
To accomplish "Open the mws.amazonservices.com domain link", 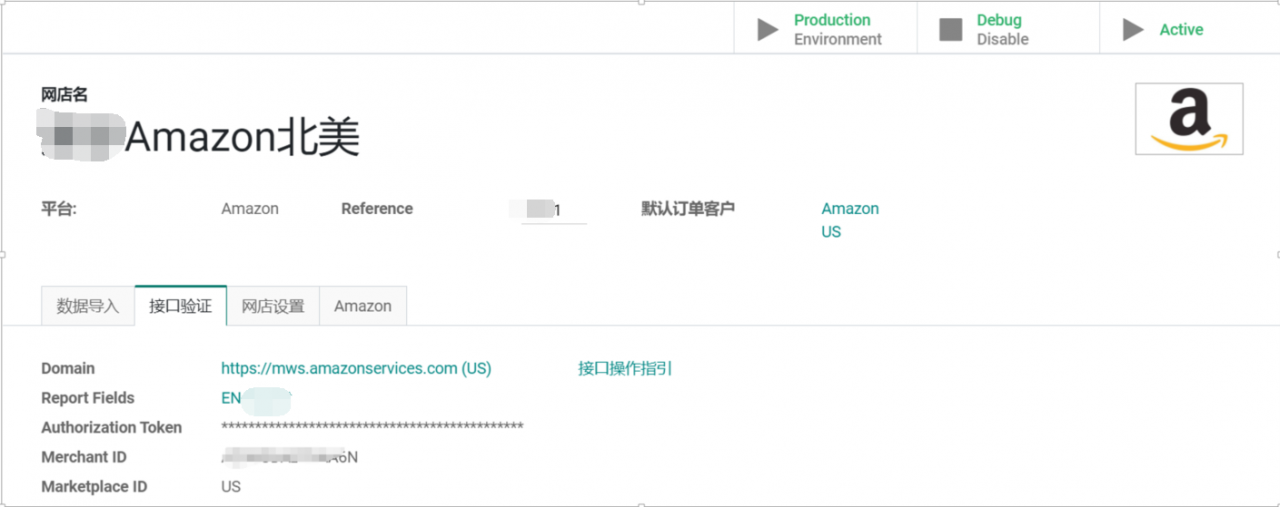I will point(356,368).
